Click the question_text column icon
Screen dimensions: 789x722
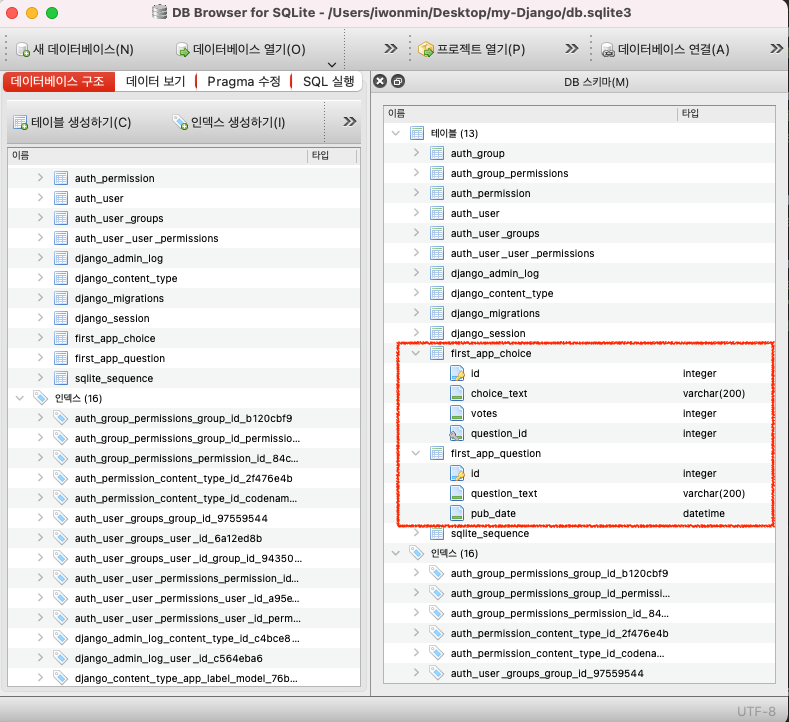[x=457, y=494]
